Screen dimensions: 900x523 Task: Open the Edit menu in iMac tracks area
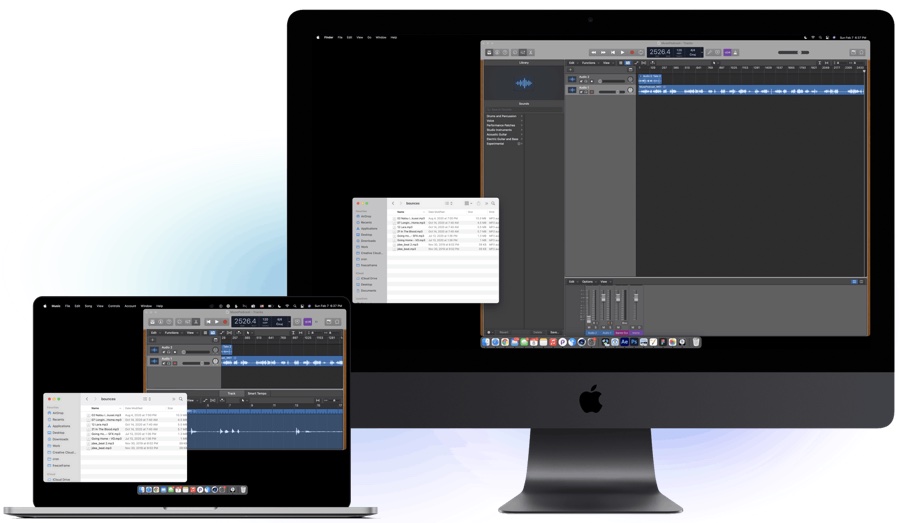click(572, 63)
